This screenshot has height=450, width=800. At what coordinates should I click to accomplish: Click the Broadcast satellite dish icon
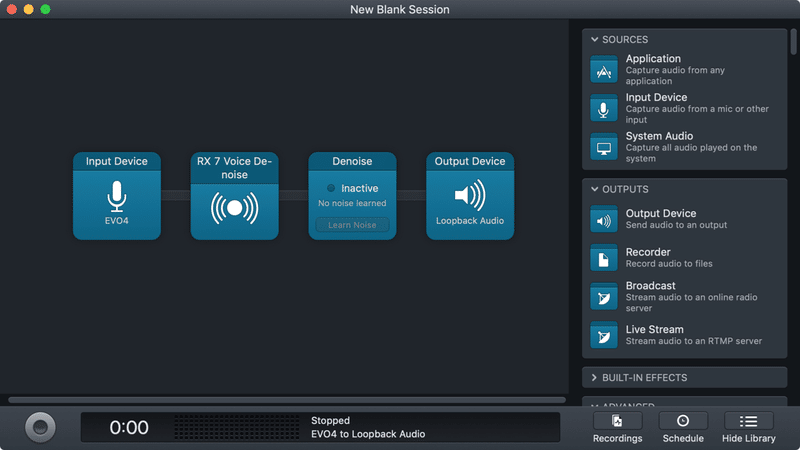click(x=604, y=297)
